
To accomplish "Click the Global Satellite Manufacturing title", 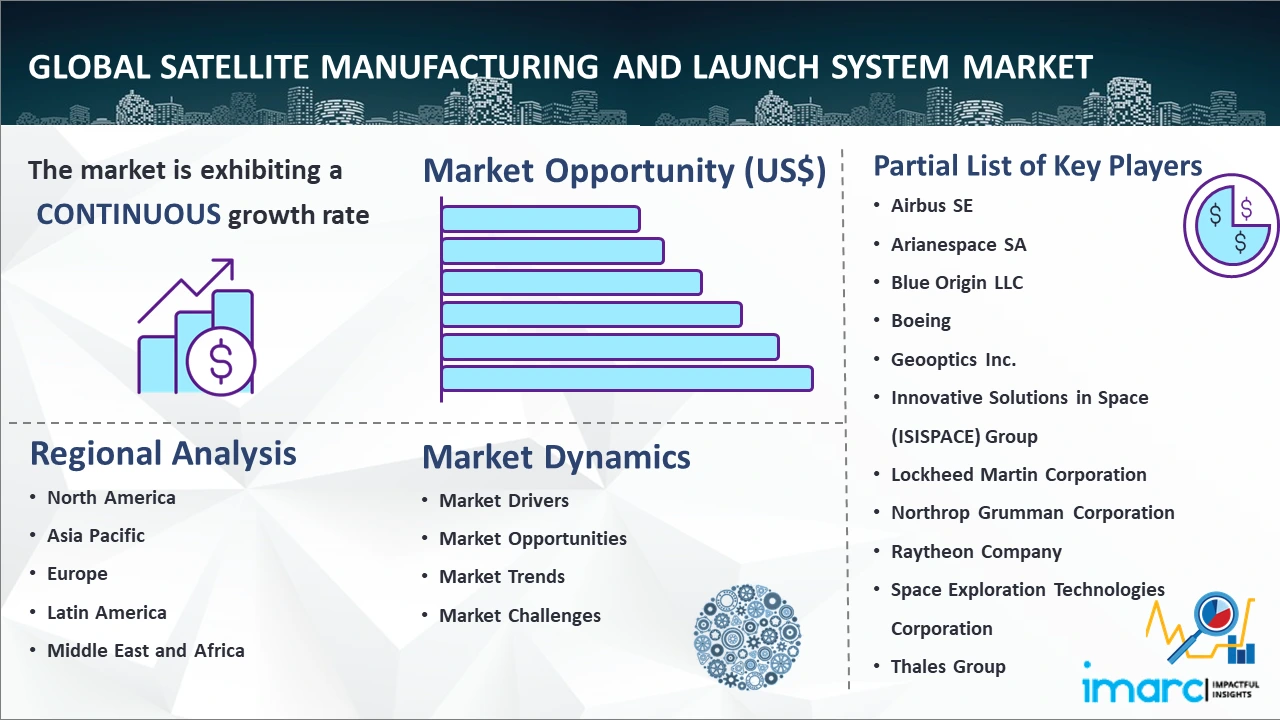I will (560, 67).
